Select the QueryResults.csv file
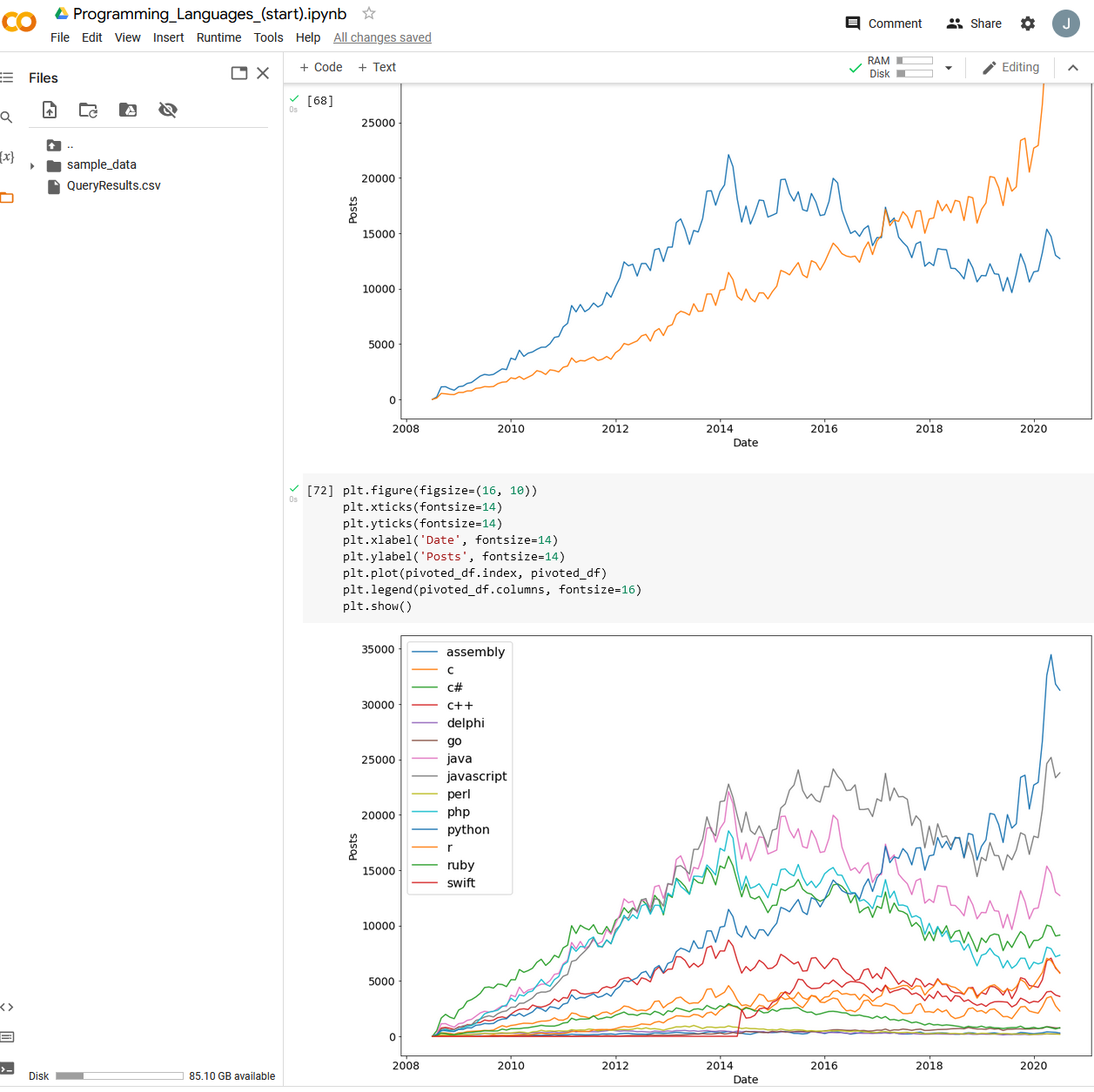 [x=112, y=185]
